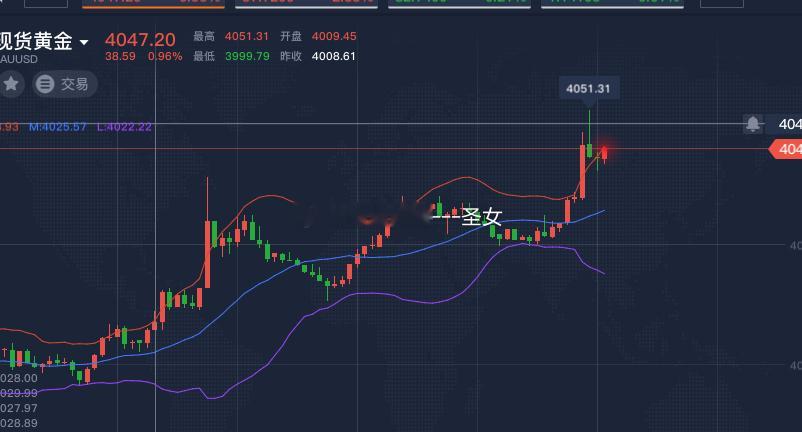802x432 pixels.
Task: Open the 交易 trade button
Action: (x=65, y=84)
